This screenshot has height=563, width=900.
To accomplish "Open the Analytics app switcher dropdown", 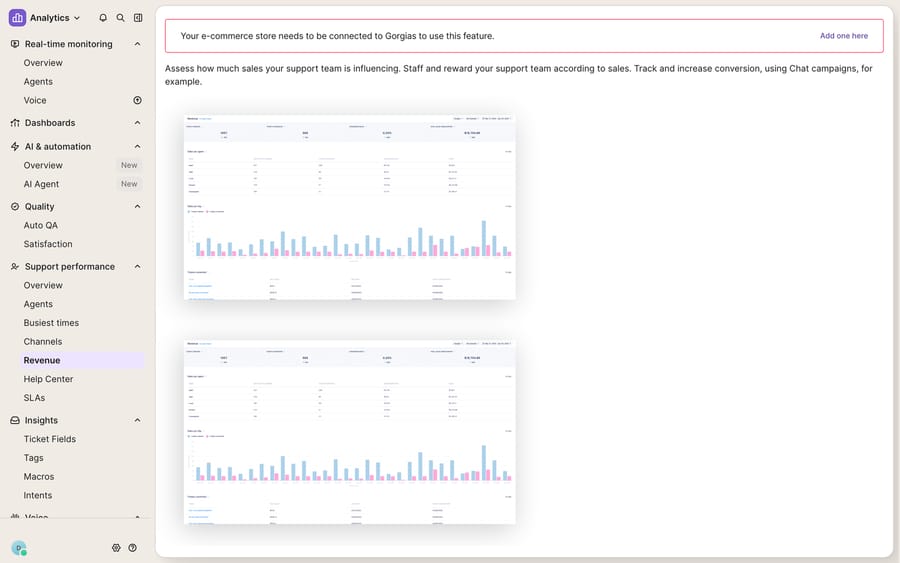I will [55, 18].
